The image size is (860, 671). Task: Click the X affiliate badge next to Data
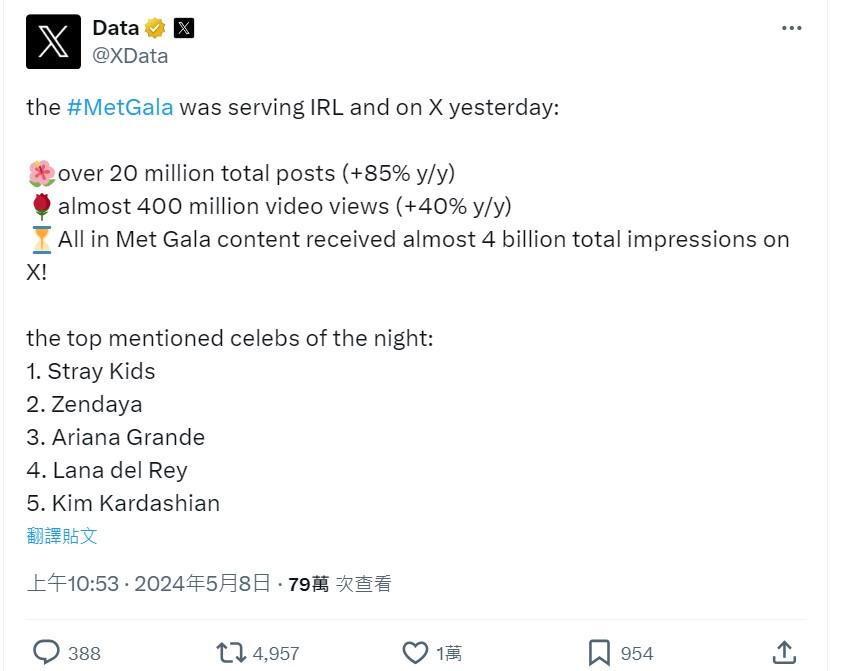[184, 28]
